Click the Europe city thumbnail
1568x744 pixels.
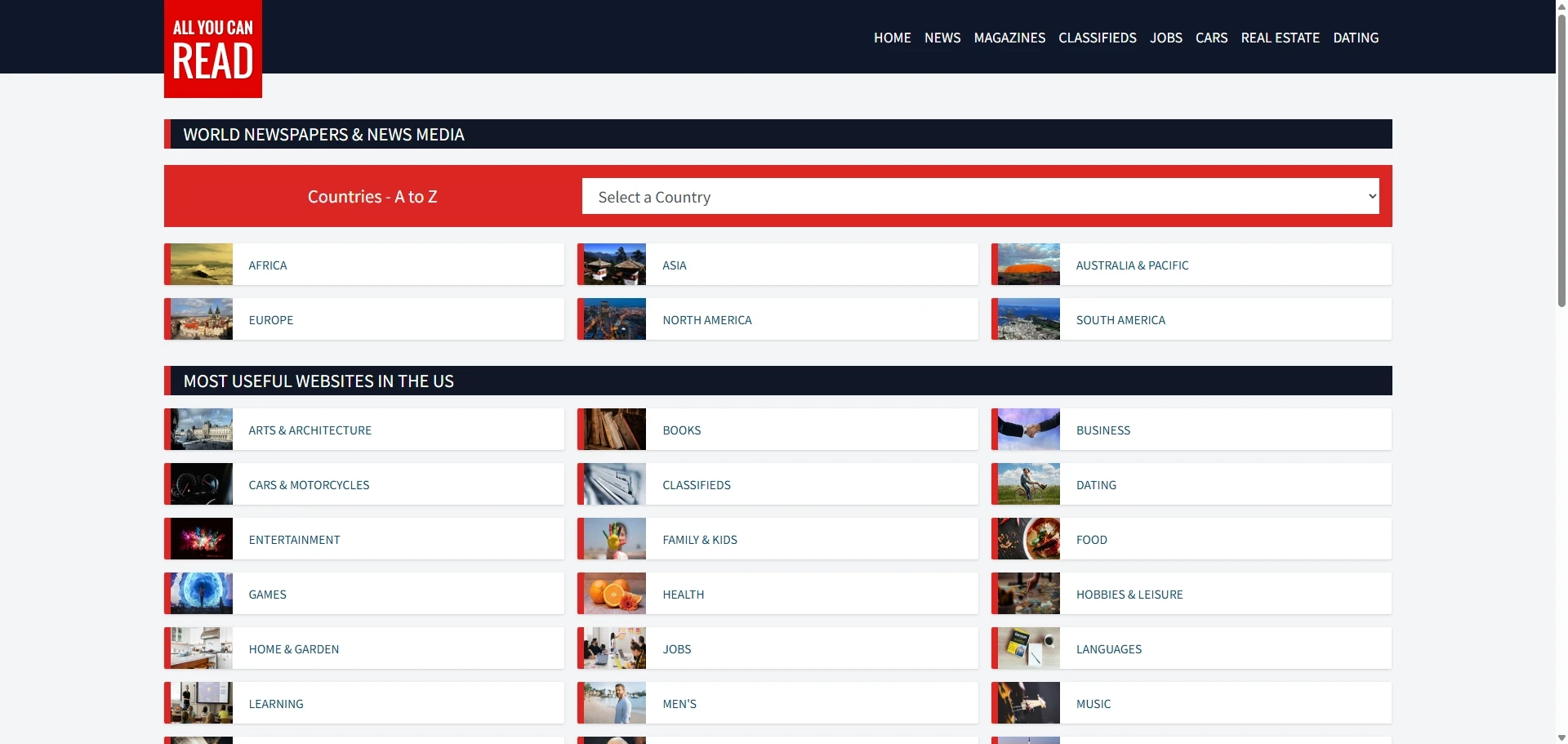(202, 319)
